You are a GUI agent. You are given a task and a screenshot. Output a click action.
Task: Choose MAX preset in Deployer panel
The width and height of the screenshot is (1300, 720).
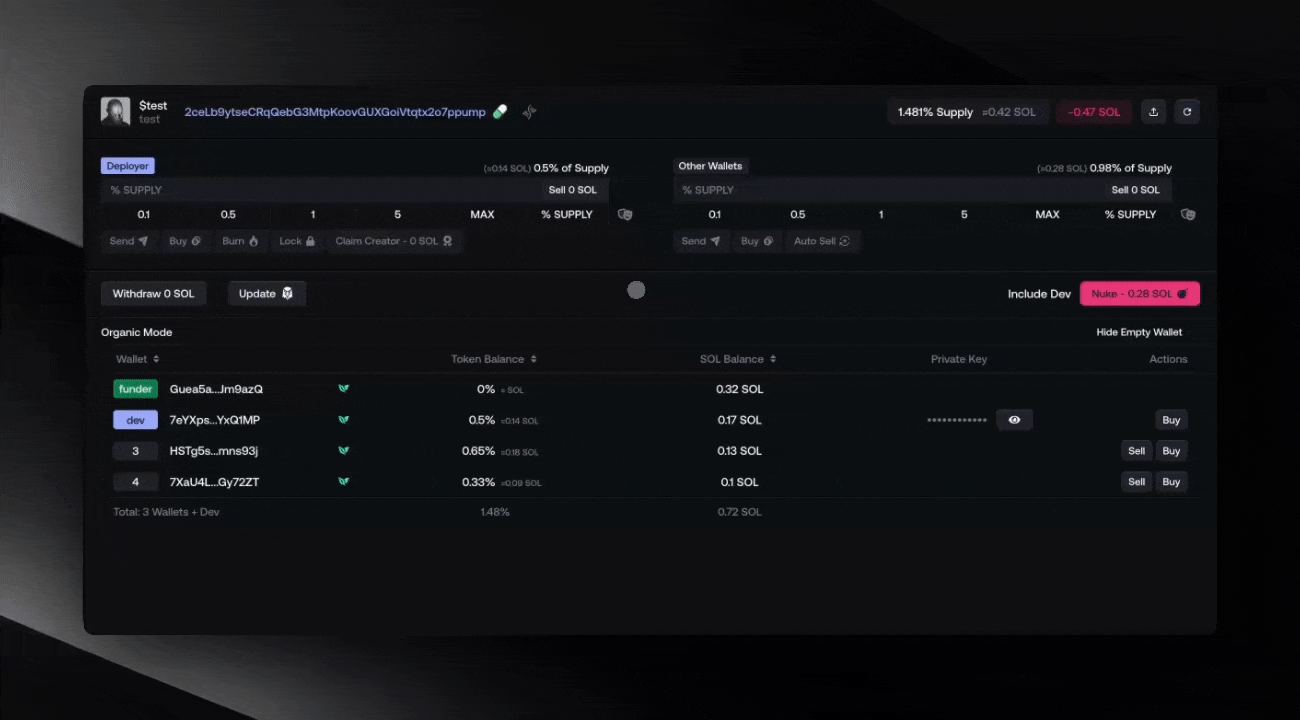tap(482, 214)
